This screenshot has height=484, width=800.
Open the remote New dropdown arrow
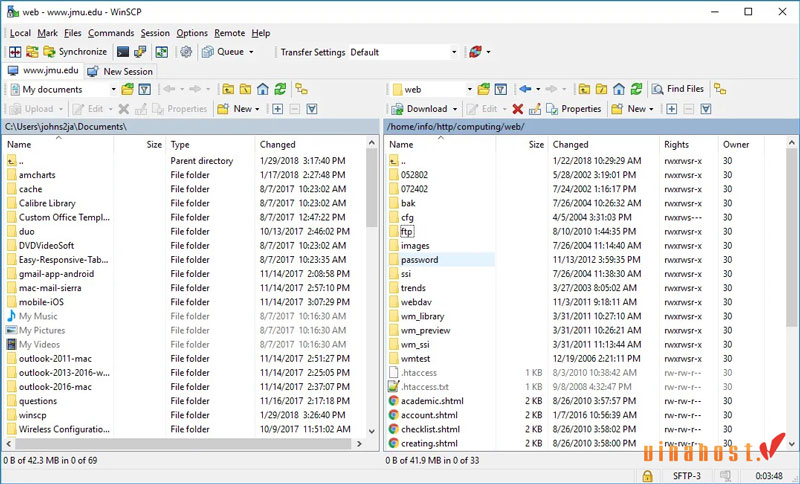coord(651,109)
